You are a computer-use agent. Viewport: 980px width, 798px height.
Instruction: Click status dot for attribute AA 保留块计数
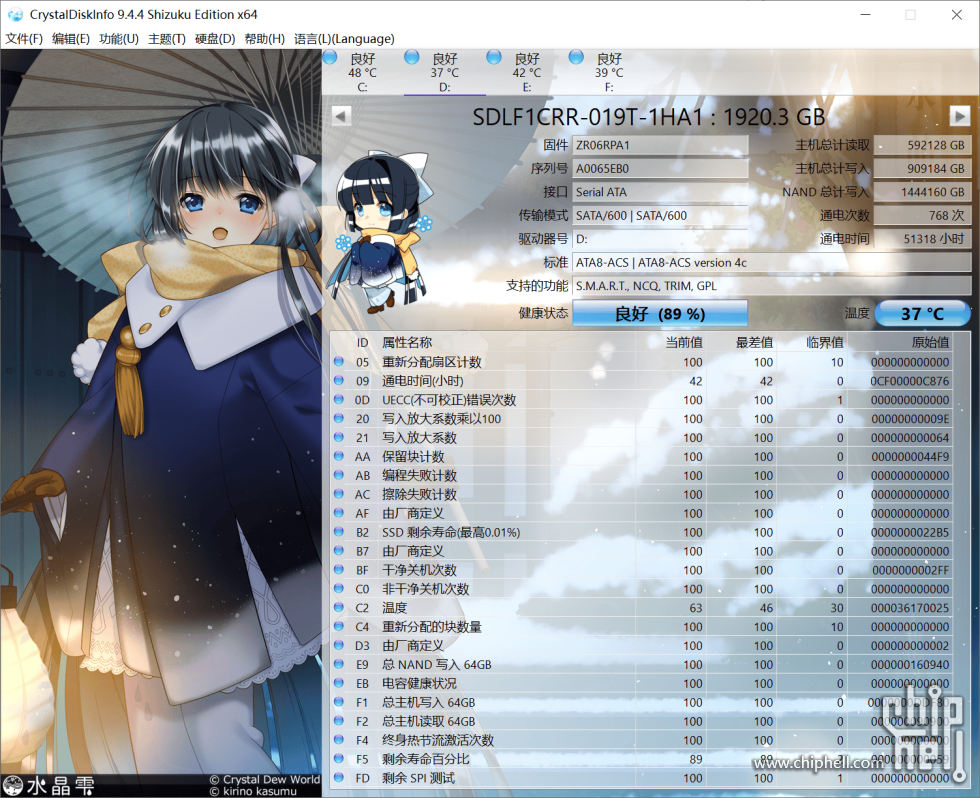pyautogui.click(x=339, y=456)
